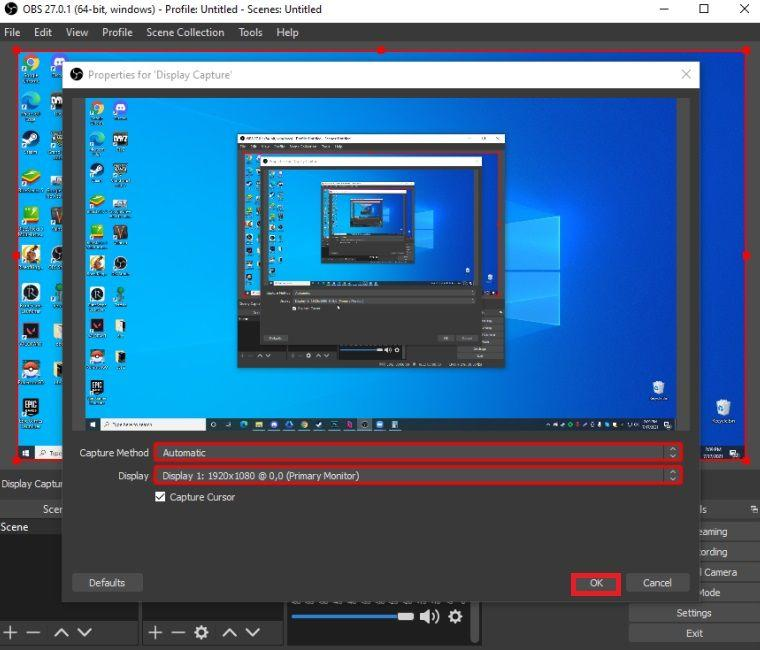Confirm properties with OK button
This screenshot has height=650, width=760.
coord(596,583)
